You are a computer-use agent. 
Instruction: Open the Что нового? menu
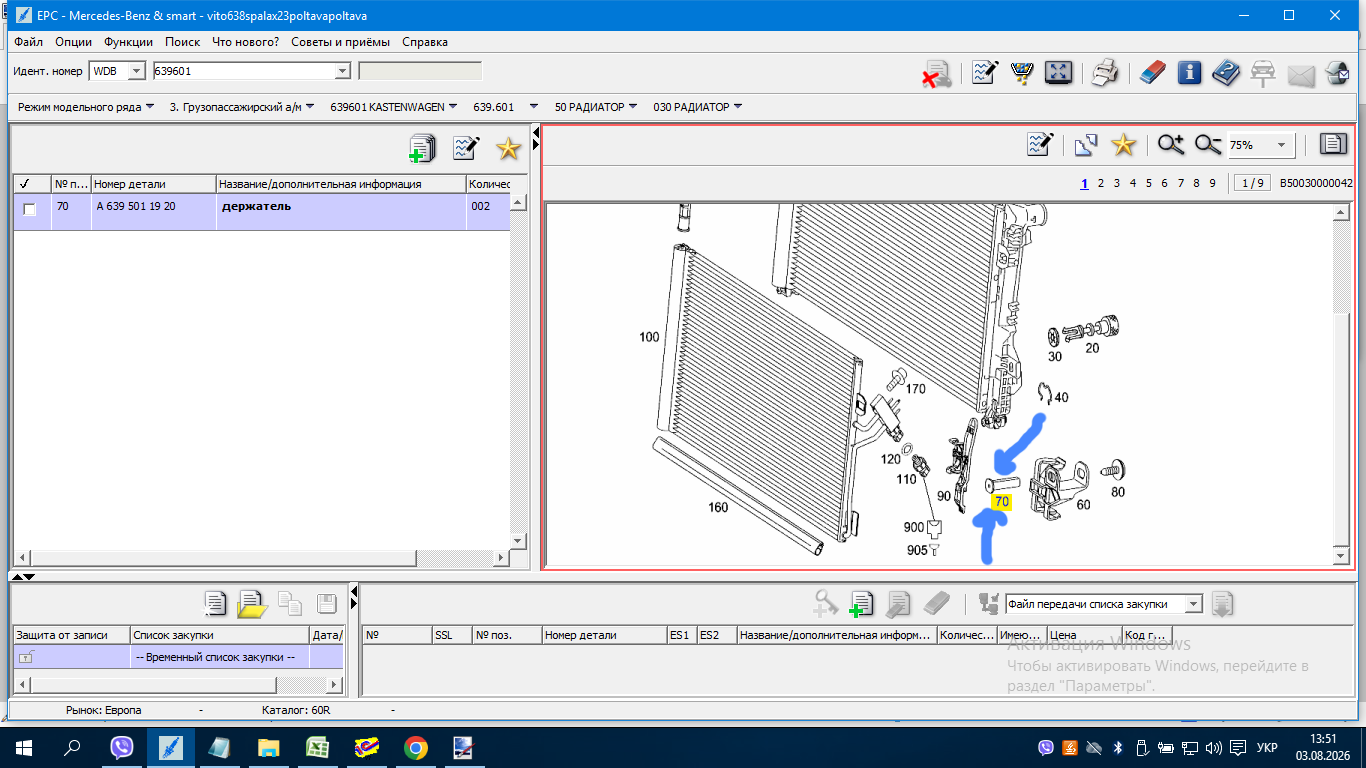(246, 42)
